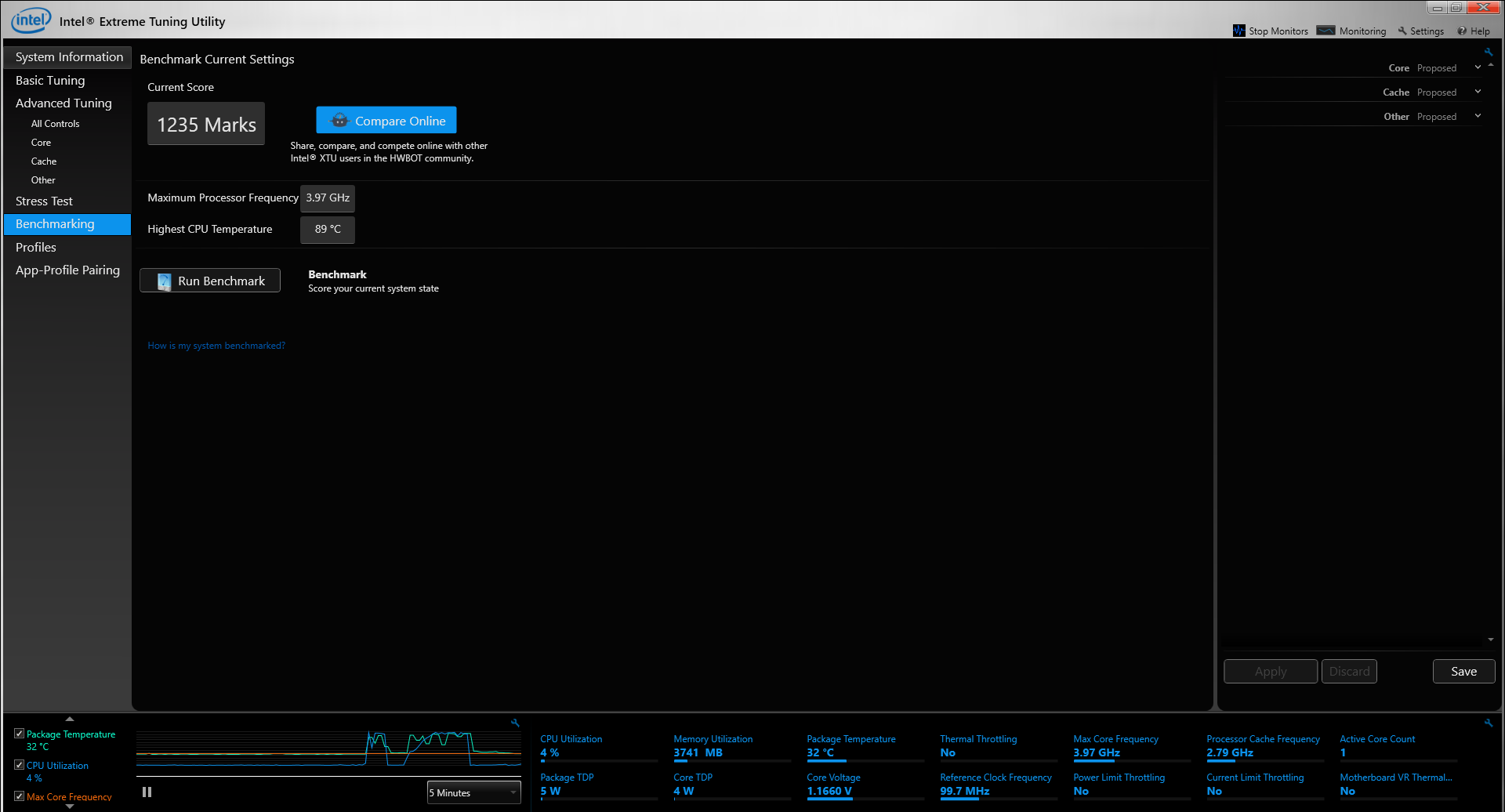Image resolution: width=1505 pixels, height=812 pixels.
Task: Click the wrench icon above the monitoring graph
Action: click(515, 723)
